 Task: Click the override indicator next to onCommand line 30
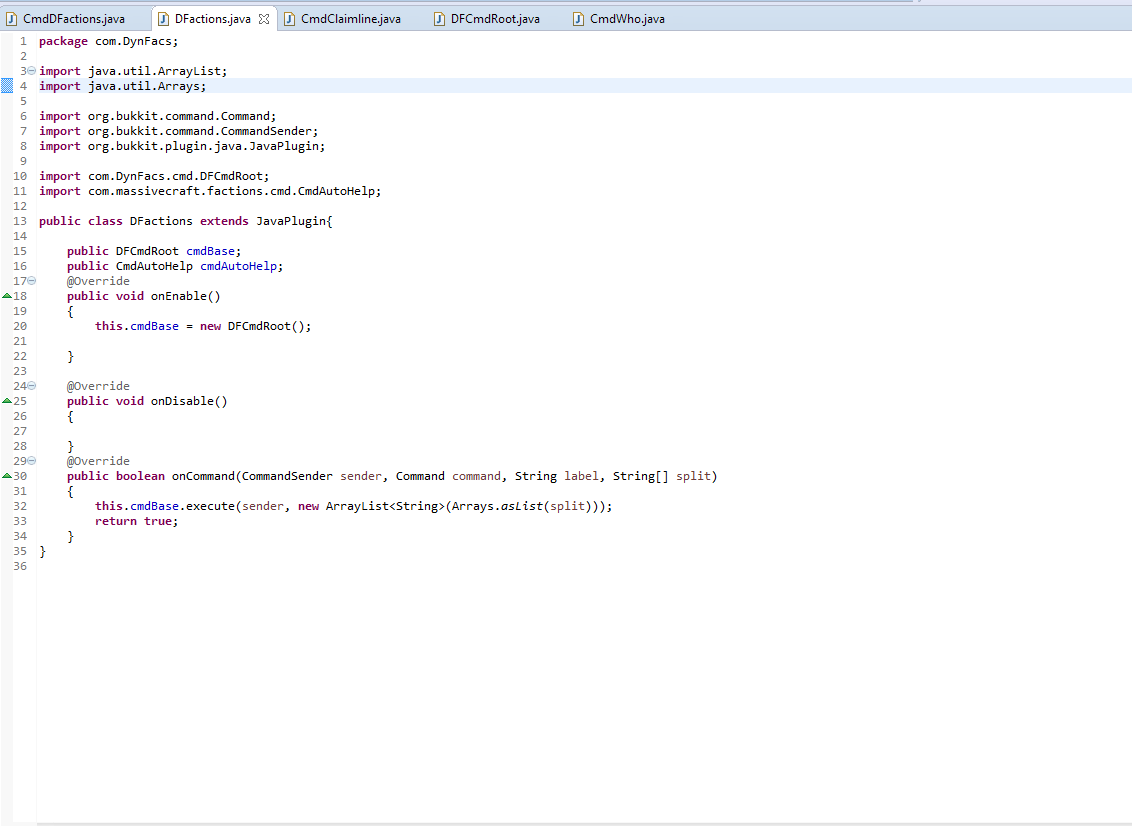[x=7, y=476]
